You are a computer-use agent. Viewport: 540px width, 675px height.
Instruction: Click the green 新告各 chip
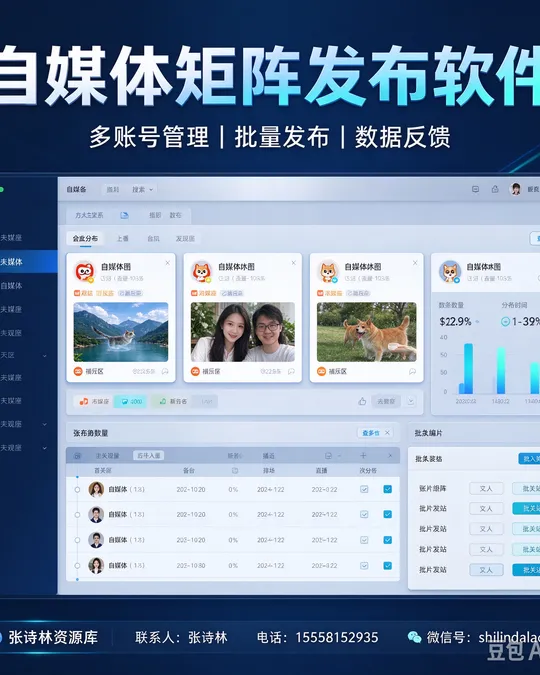click(171, 401)
